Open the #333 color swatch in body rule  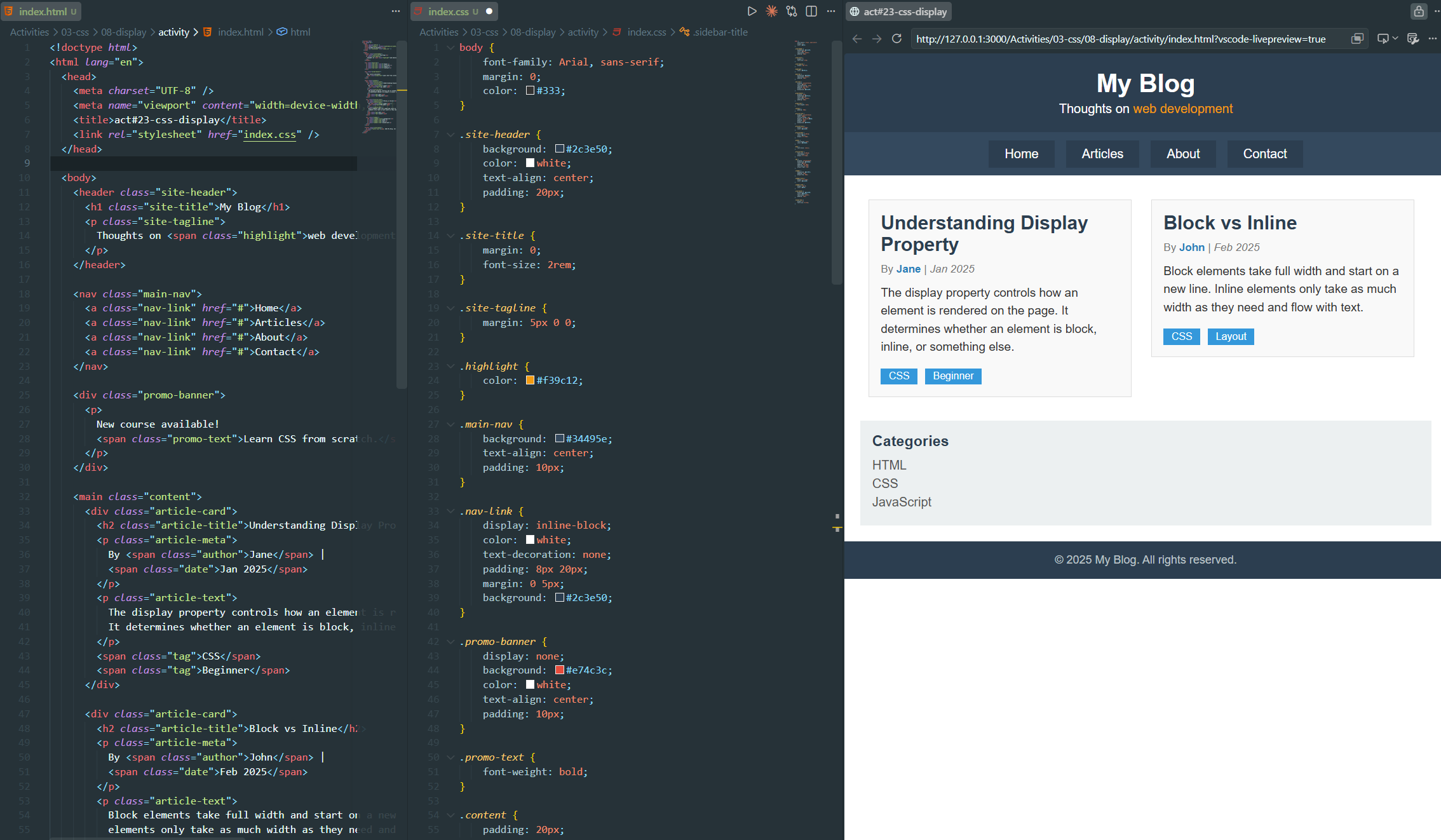coord(530,91)
